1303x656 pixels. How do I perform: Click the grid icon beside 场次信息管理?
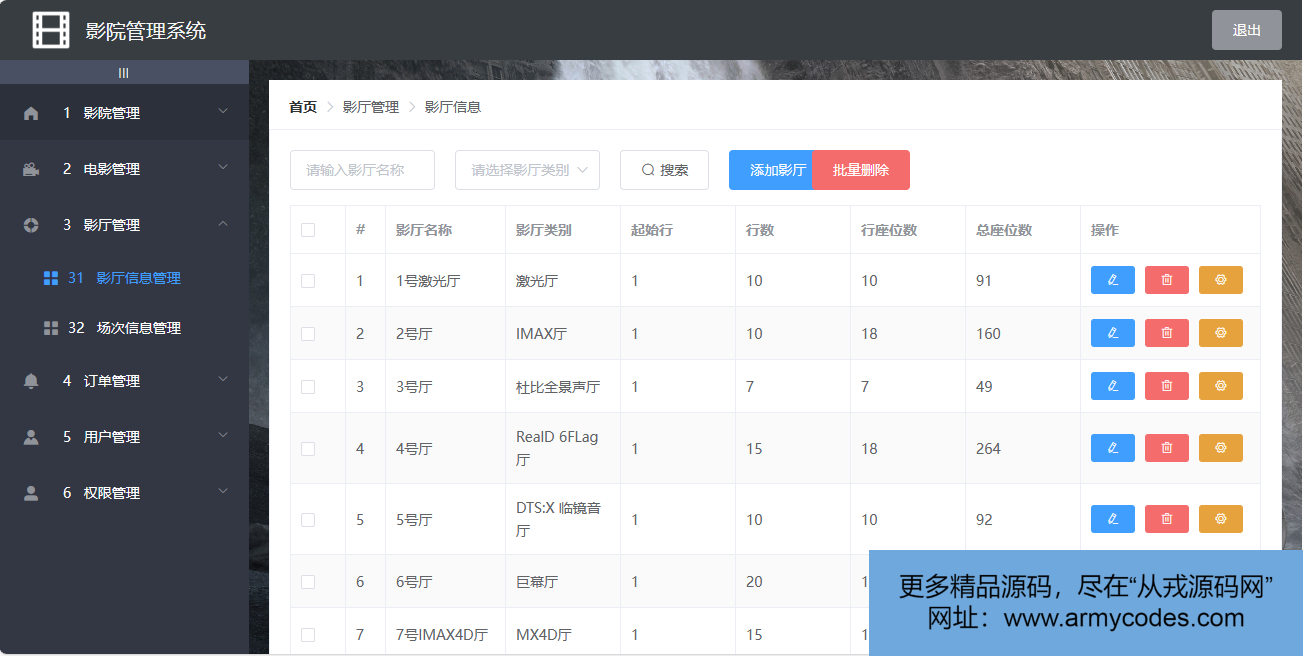tap(51, 328)
